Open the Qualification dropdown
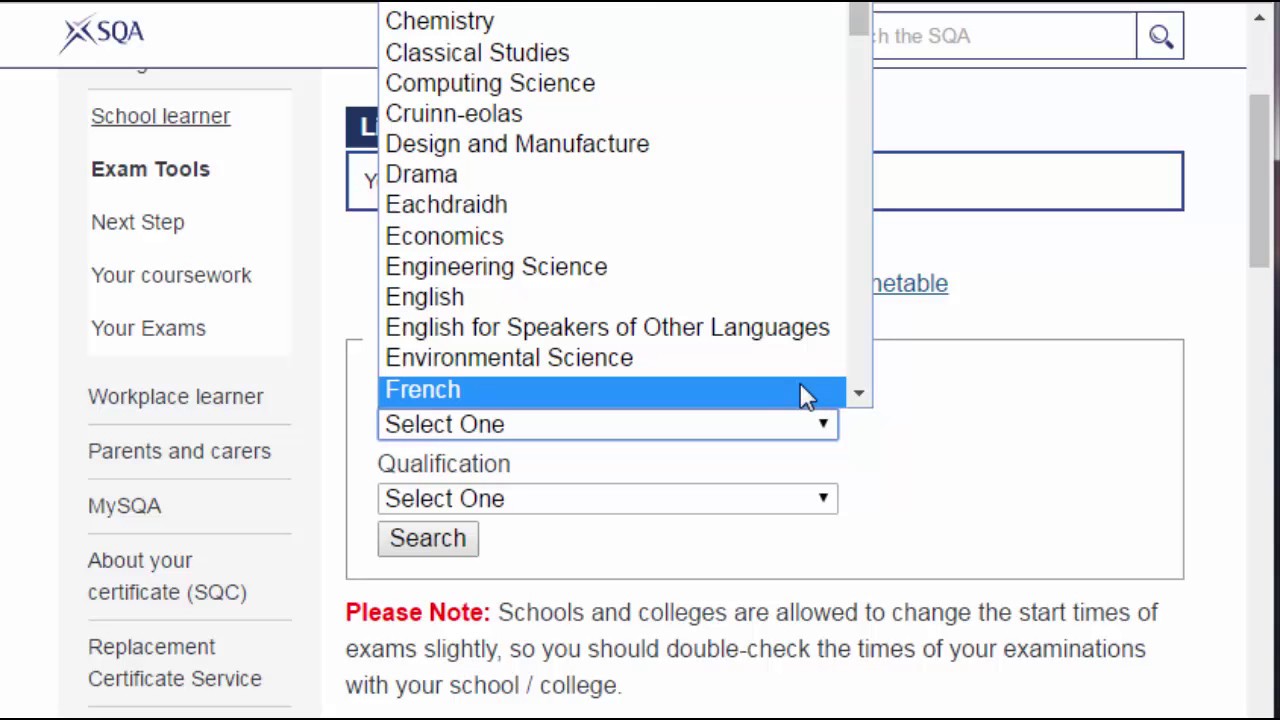Screen dimensions: 1280x720 (607, 499)
